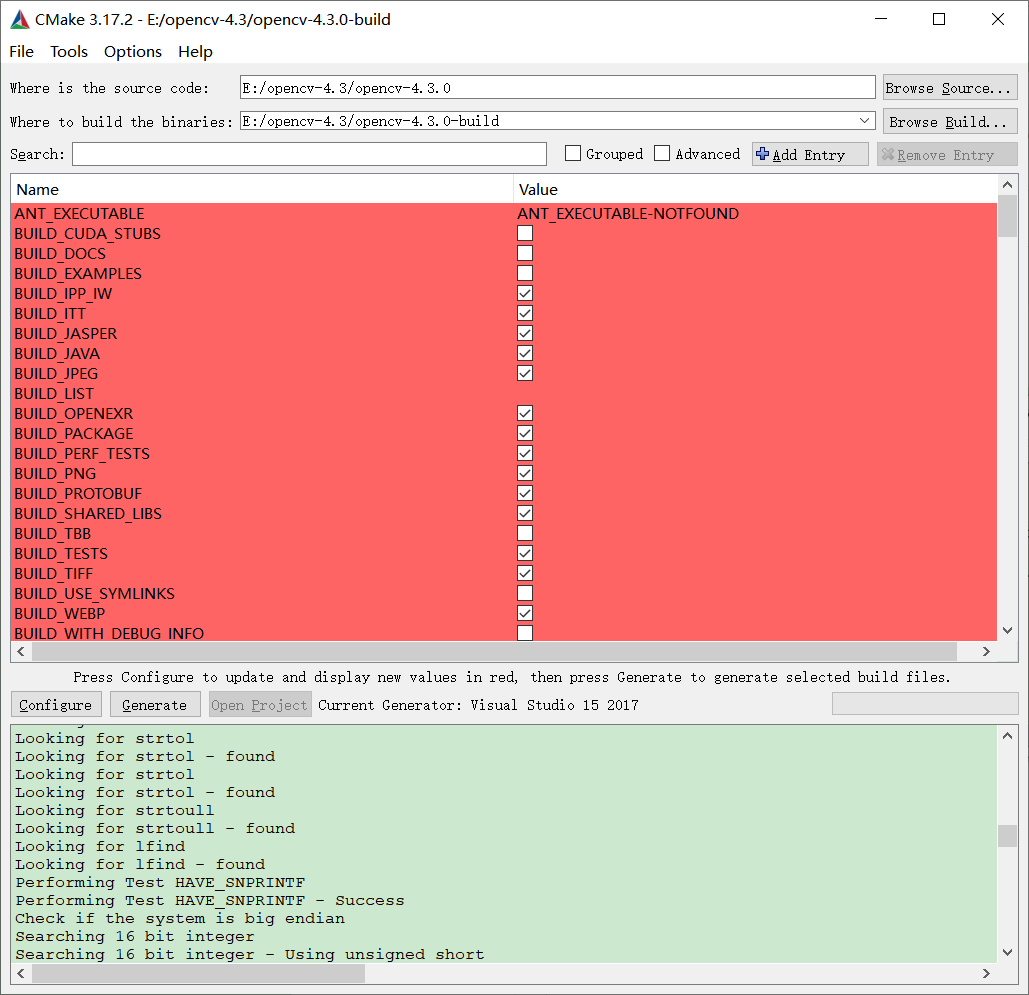Disable the BUILD_JAVA option
Viewport: 1029px width, 995px height.
(x=525, y=353)
